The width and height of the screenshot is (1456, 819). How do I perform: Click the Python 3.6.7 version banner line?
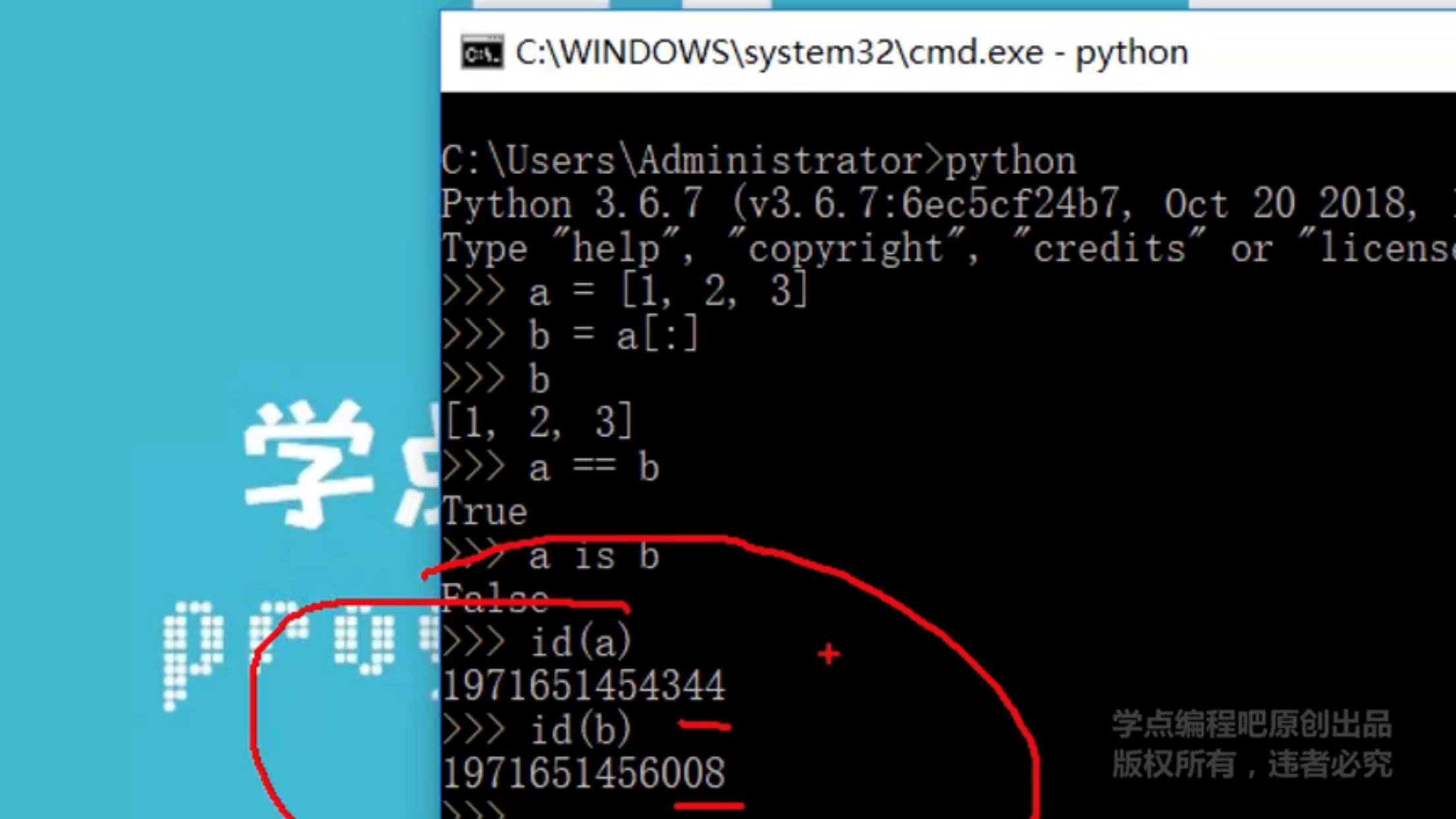(x=948, y=203)
